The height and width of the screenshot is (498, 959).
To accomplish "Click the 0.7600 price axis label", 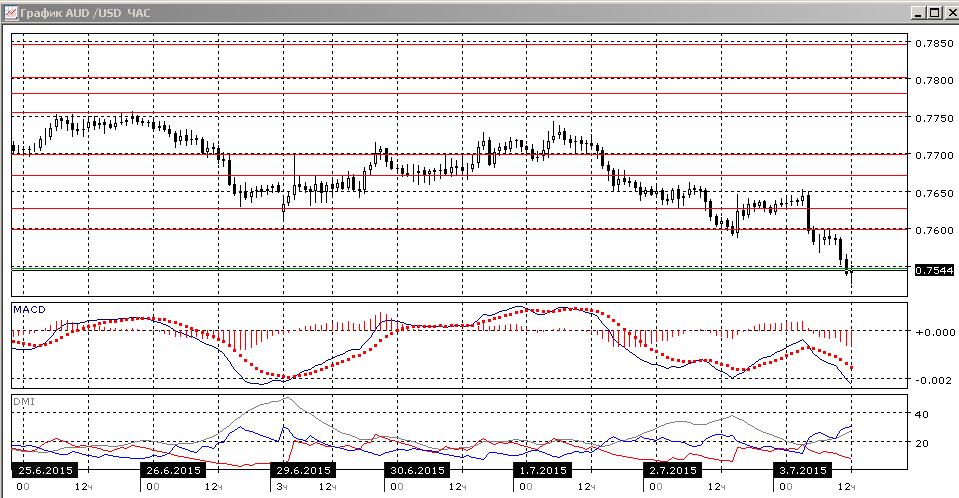I will pyautogui.click(x=934, y=230).
